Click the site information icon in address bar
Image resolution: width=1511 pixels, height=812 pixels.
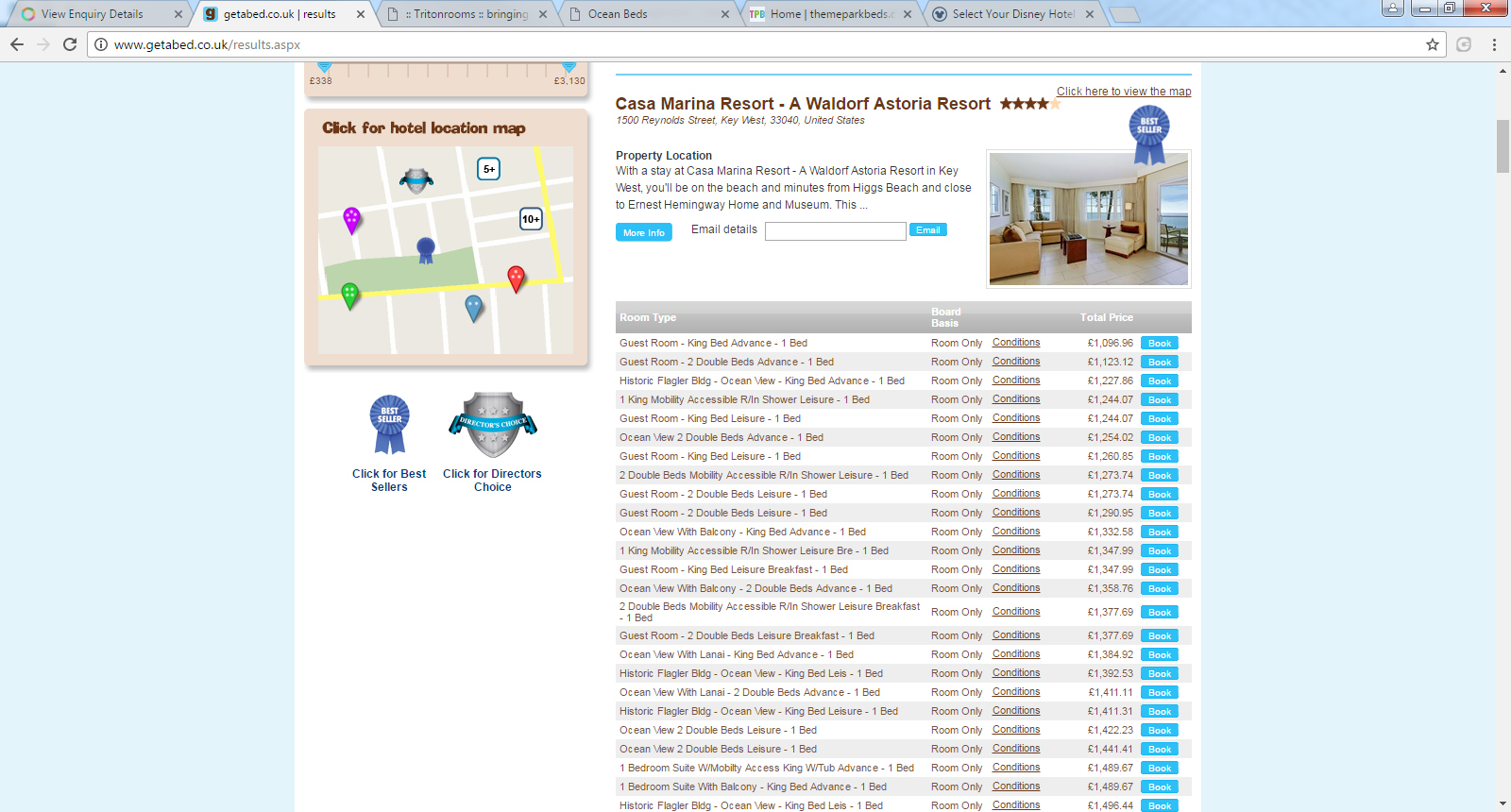point(101,44)
